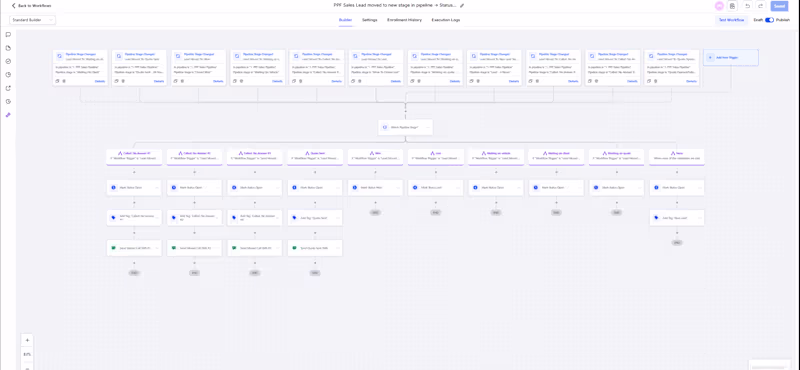This screenshot has height=370, width=800.
Task: Open the three-dot menu on 'Mark Status Won'
Action: point(398,188)
